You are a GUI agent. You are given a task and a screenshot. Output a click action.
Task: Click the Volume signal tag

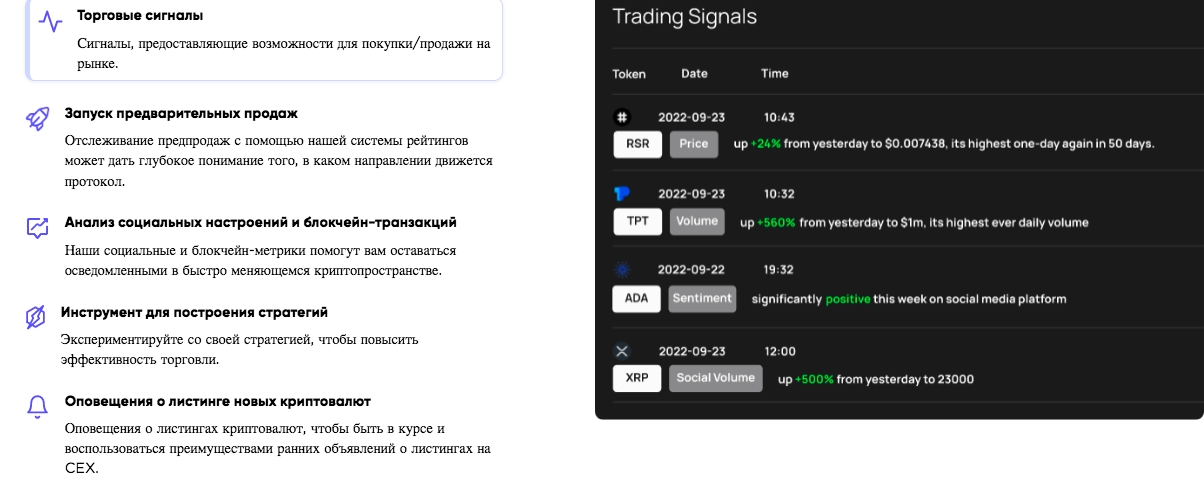pyautogui.click(x=698, y=222)
